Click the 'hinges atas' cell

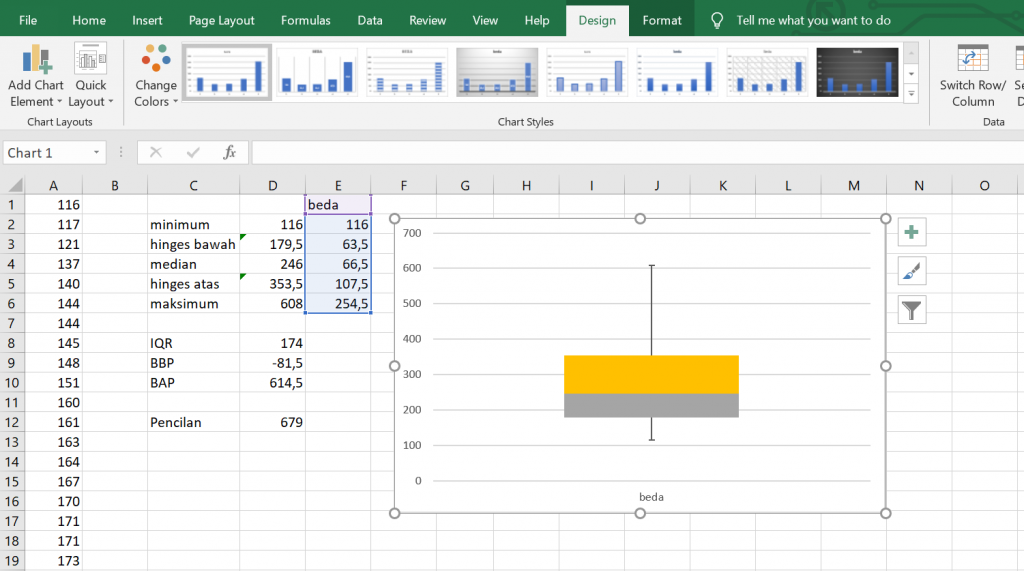pyautogui.click(x=193, y=284)
